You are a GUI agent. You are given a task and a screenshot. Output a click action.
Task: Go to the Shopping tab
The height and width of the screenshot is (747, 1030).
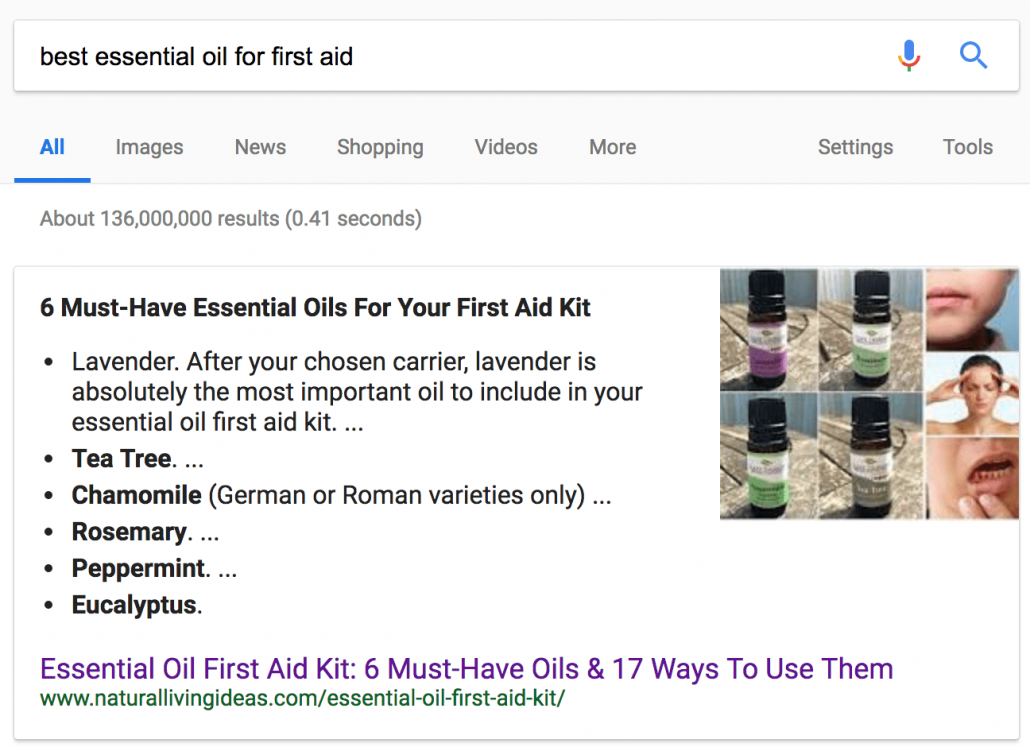coord(380,147)
